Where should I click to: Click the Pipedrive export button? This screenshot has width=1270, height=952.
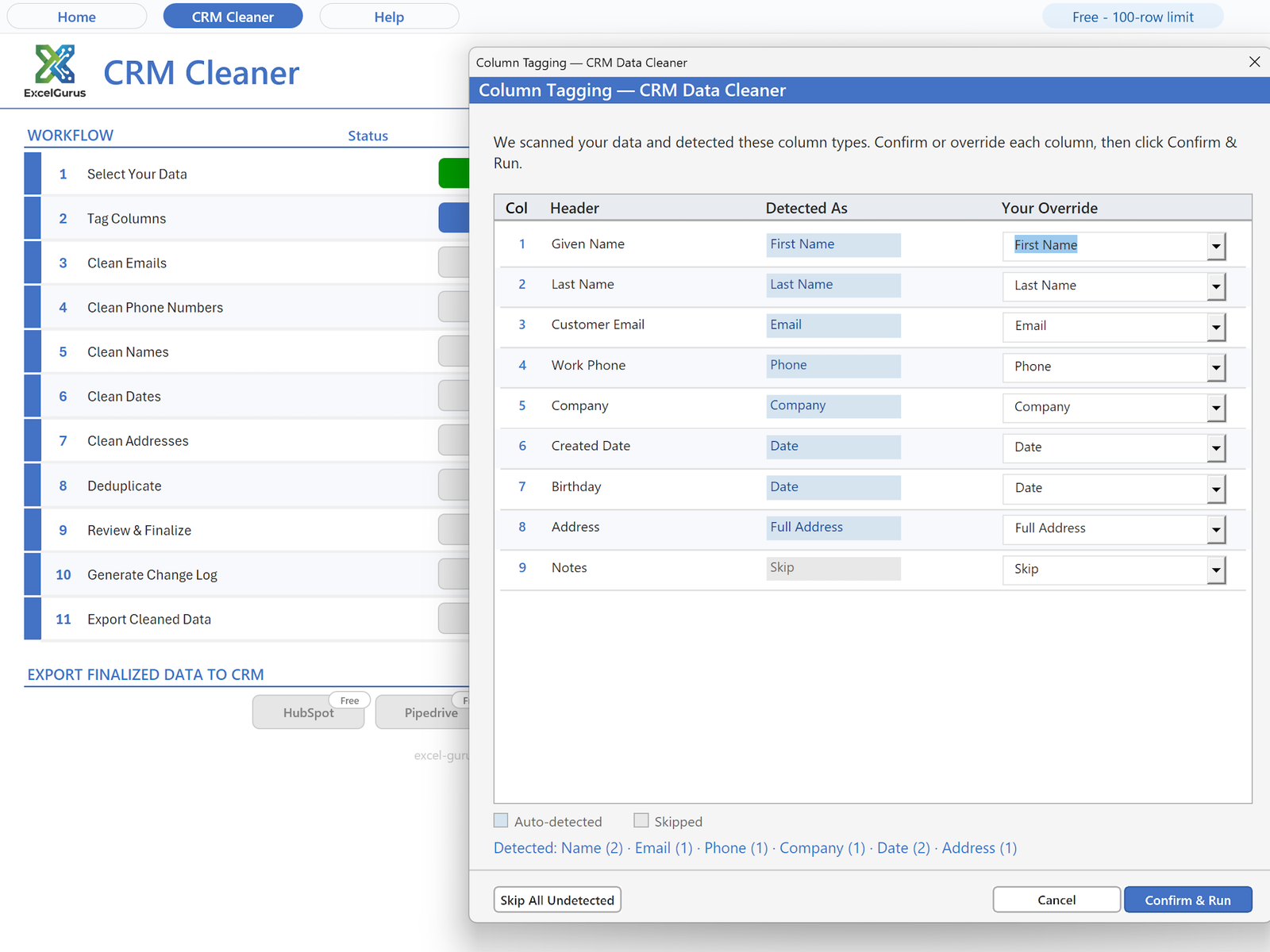(x=422, y=712)
